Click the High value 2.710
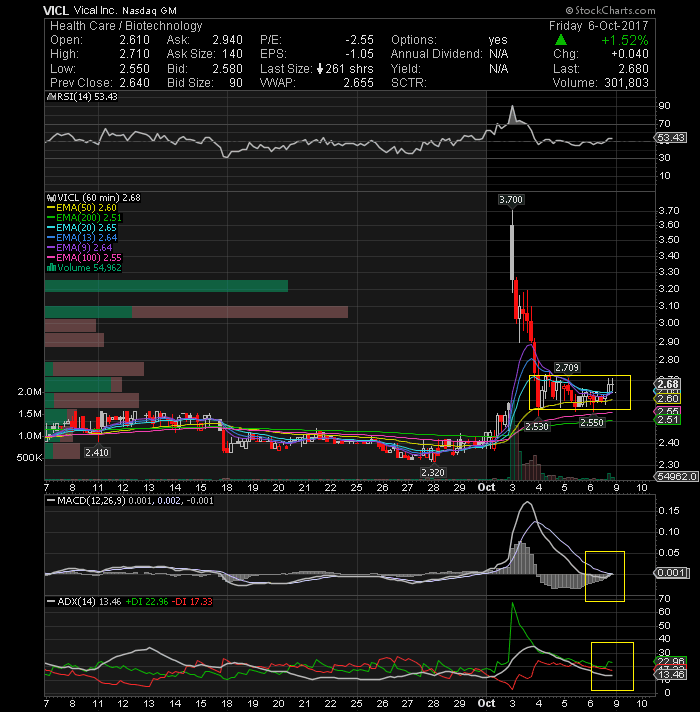The width and height of the screenshot is (700, 712). (x=134, y=54)
